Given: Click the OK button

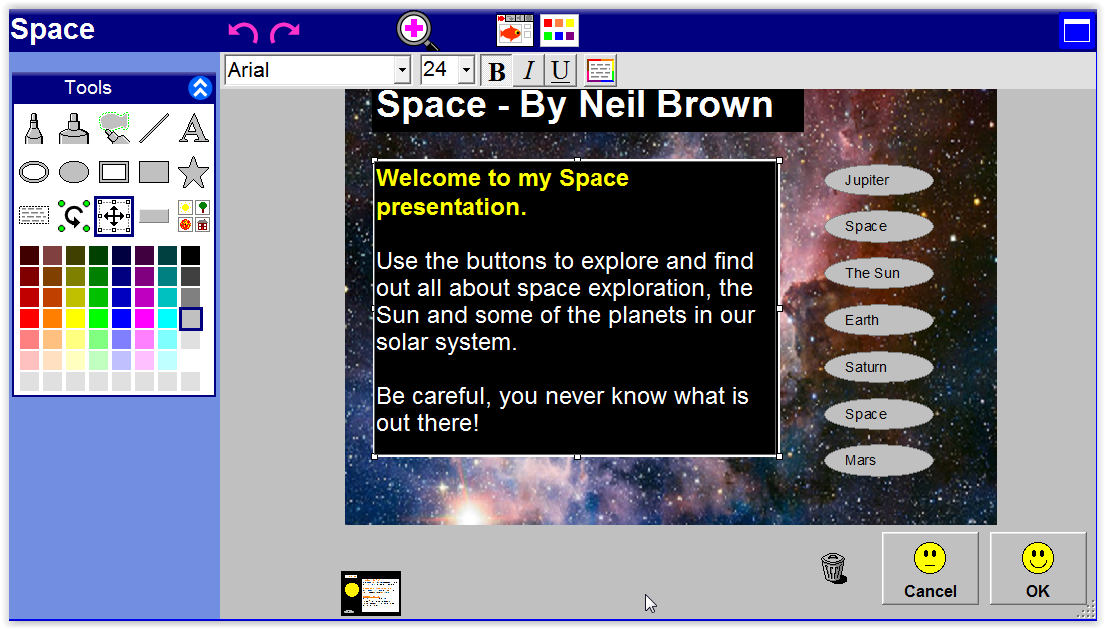Looking at the screenshot, I should point(1037,568).
